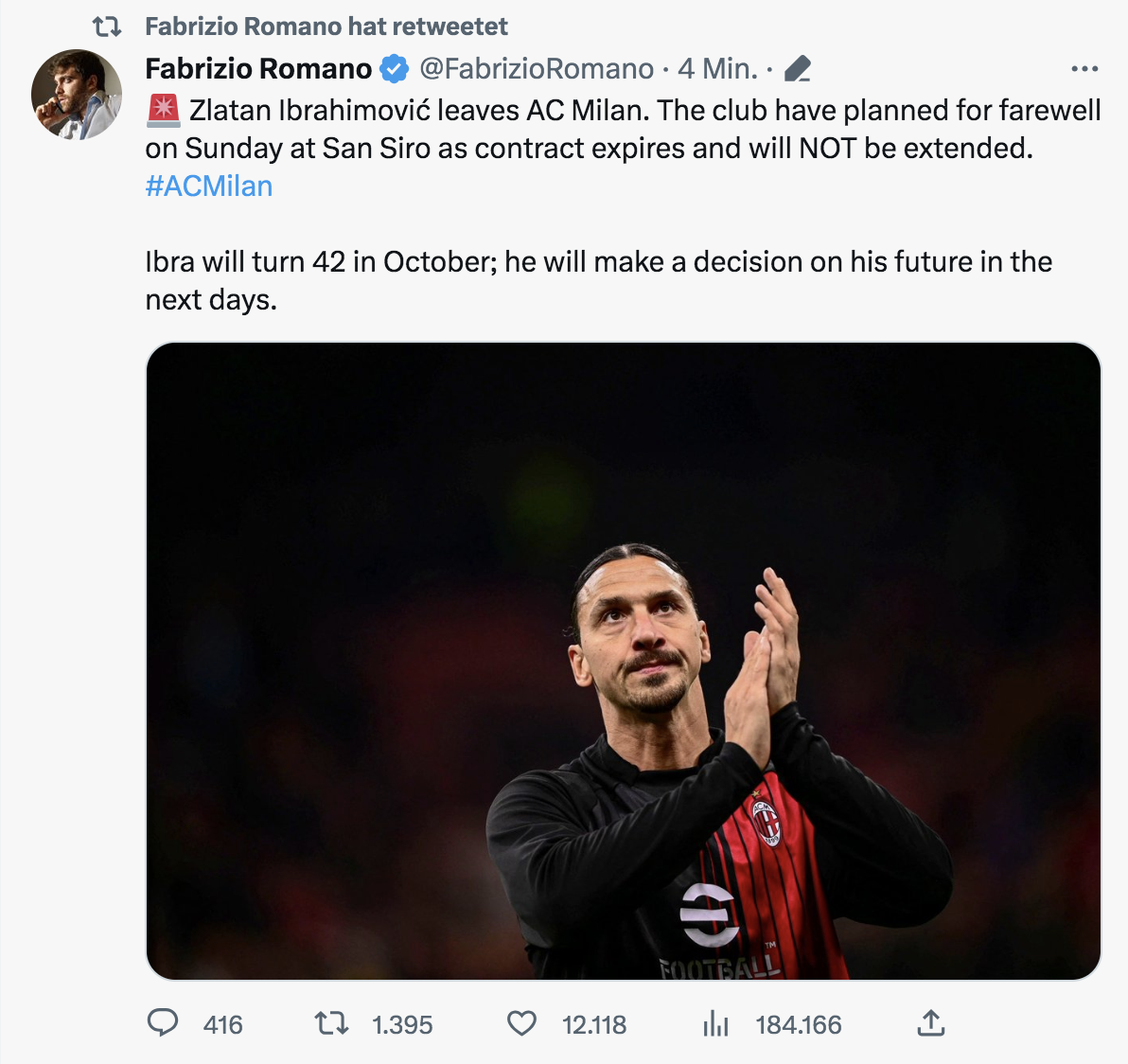Click the red siren emoji in the tweet

pos(164,111)
